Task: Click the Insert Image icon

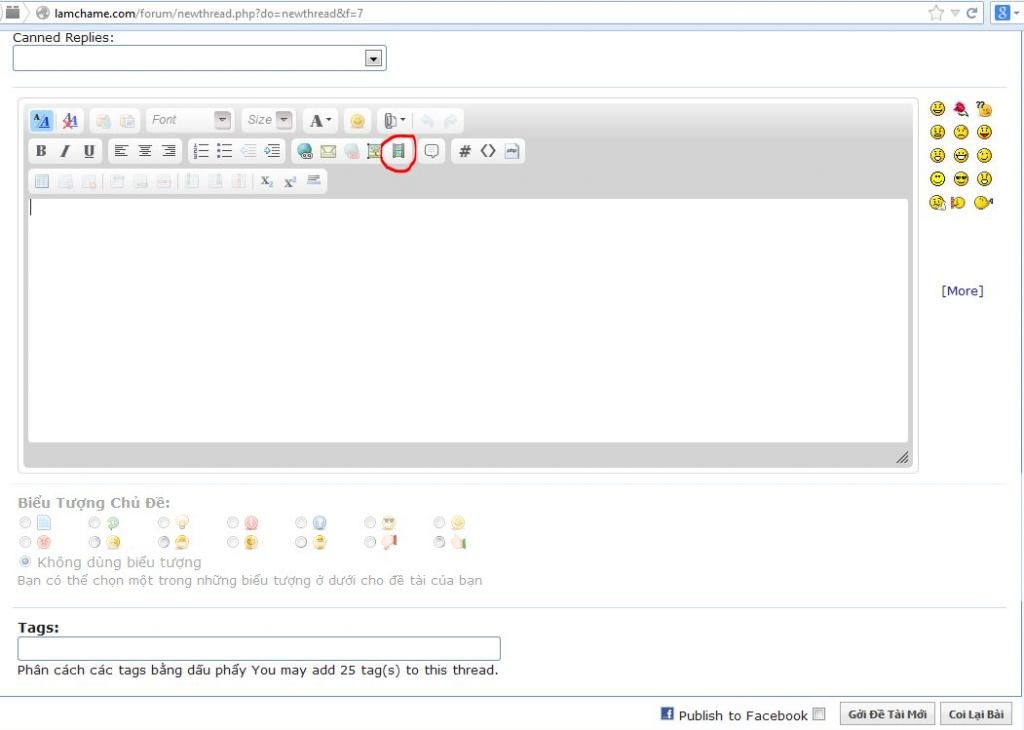Action: [375, 151]
